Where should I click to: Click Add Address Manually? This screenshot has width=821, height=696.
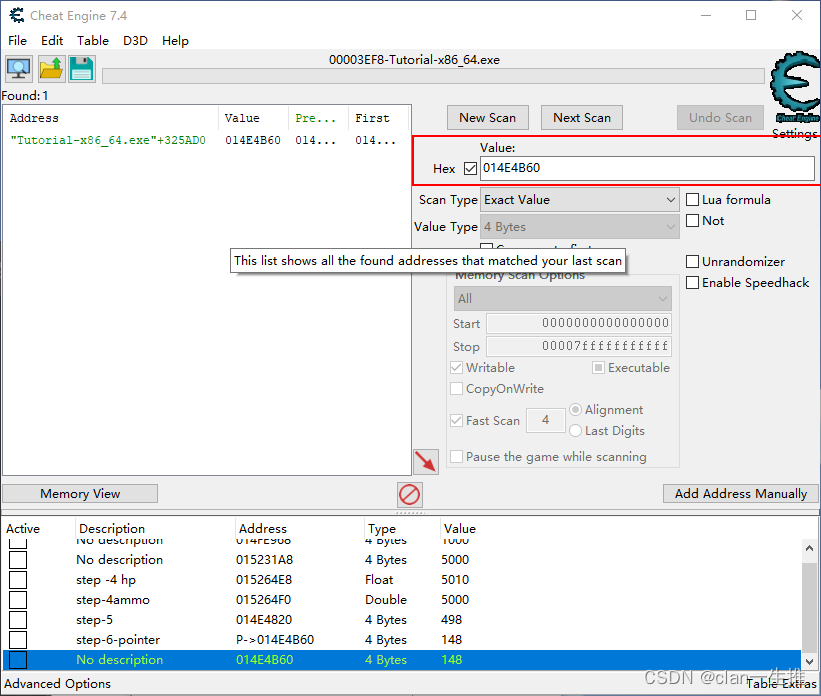point(740,493)
